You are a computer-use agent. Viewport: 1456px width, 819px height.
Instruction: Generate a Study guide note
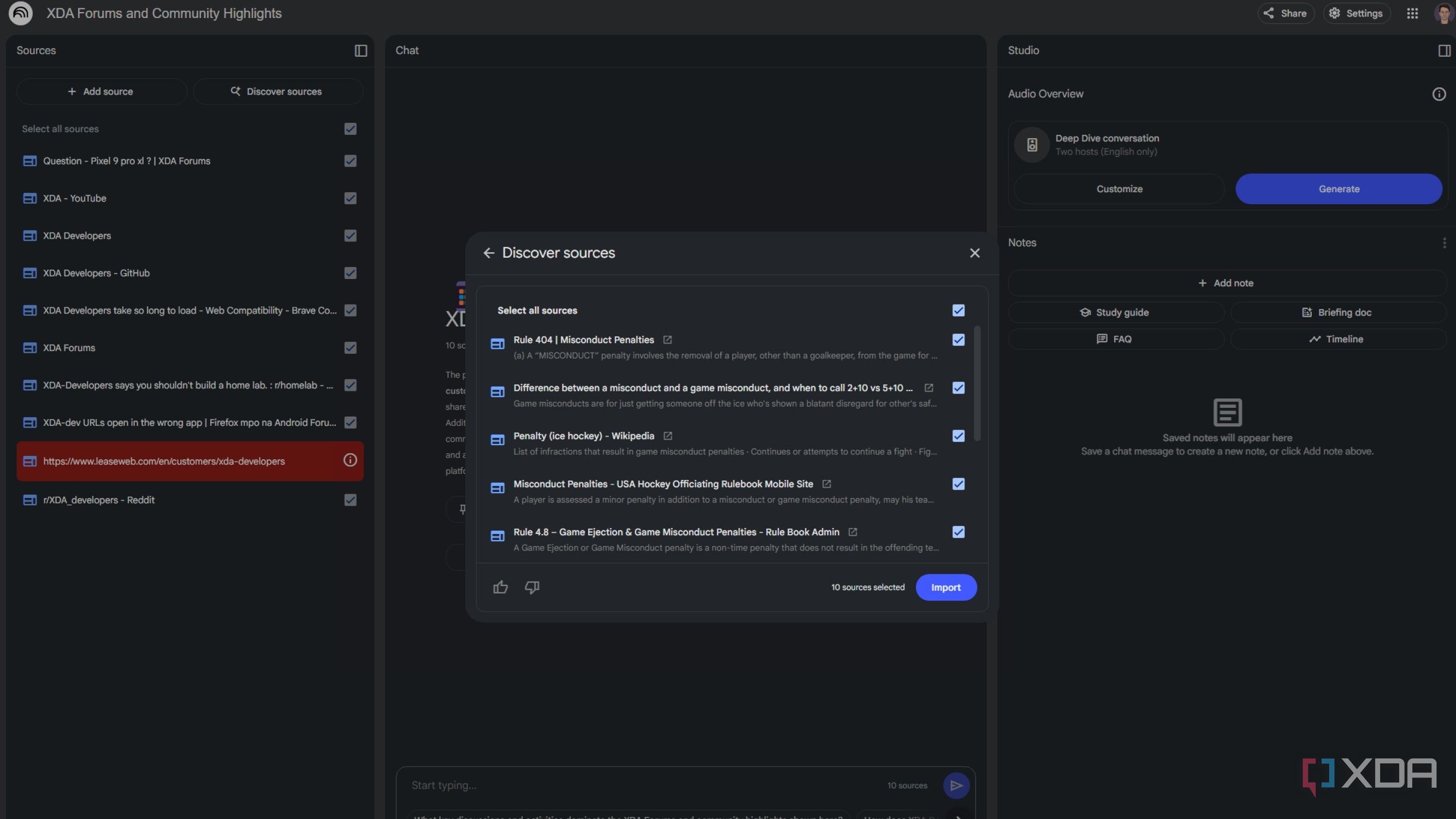[x=1116, y=312]
